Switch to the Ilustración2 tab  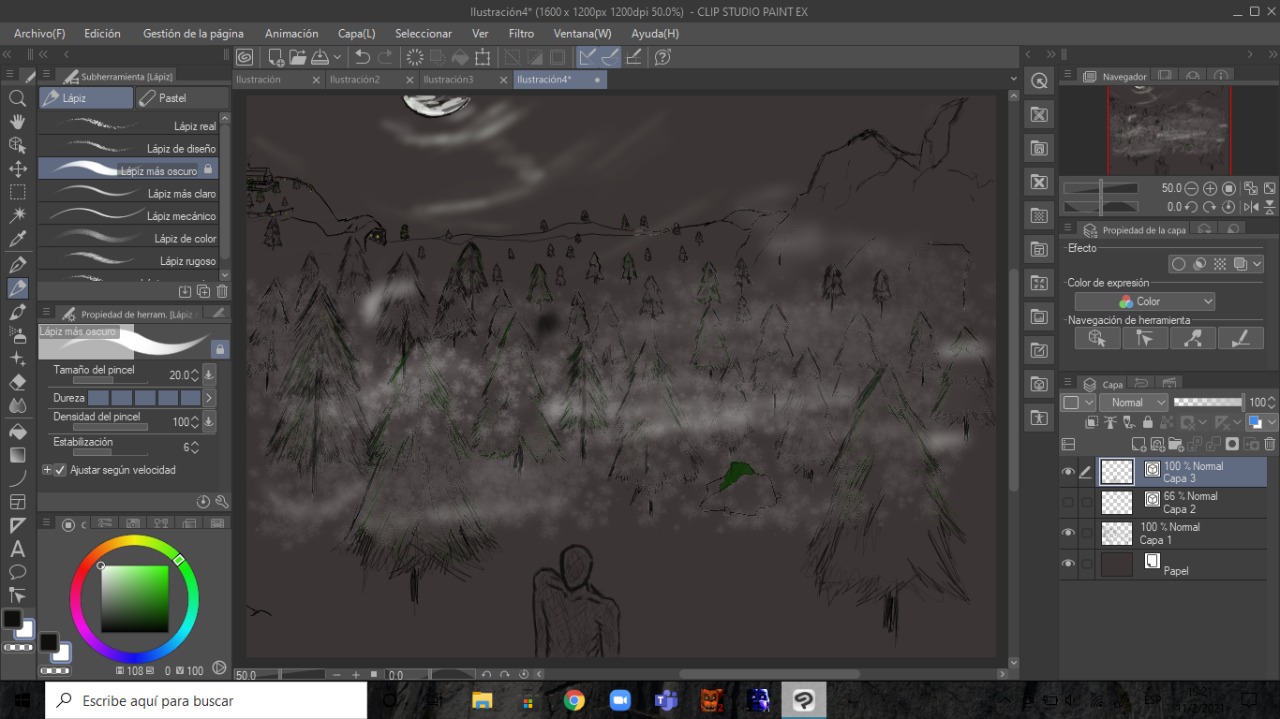point(355,80)
